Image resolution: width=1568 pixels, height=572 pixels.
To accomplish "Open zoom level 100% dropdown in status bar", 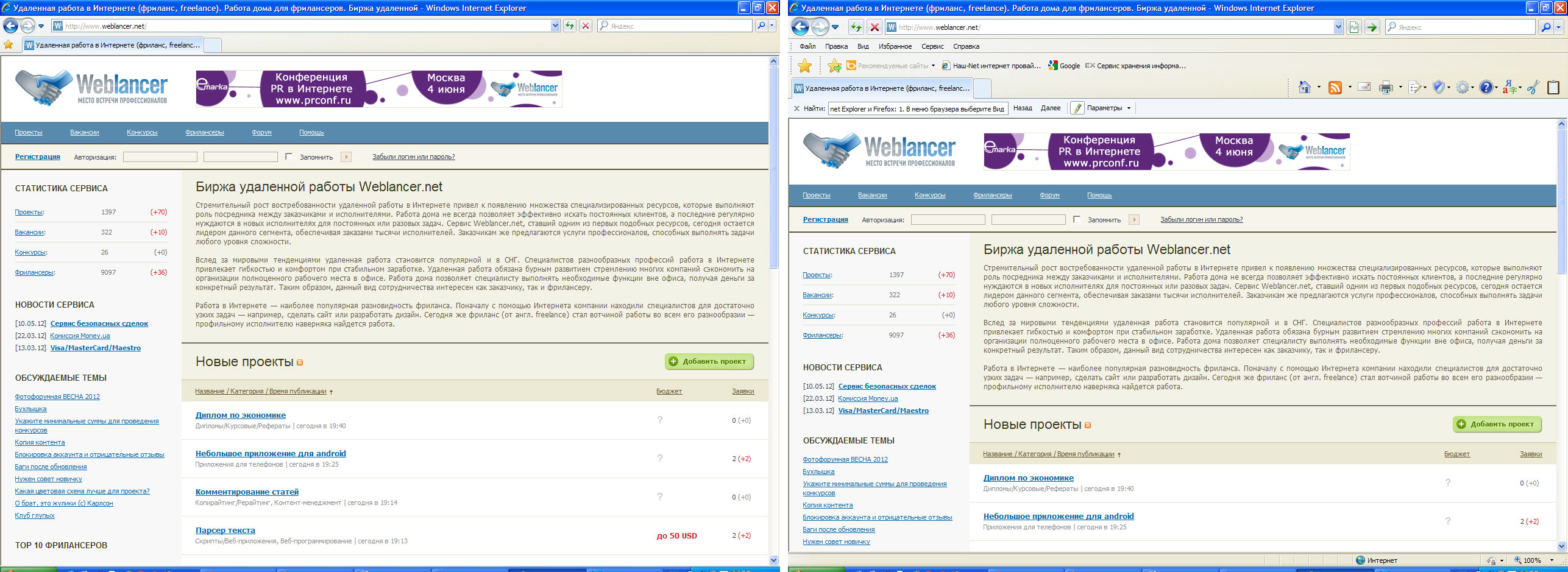I will (x=1552, y=560).
